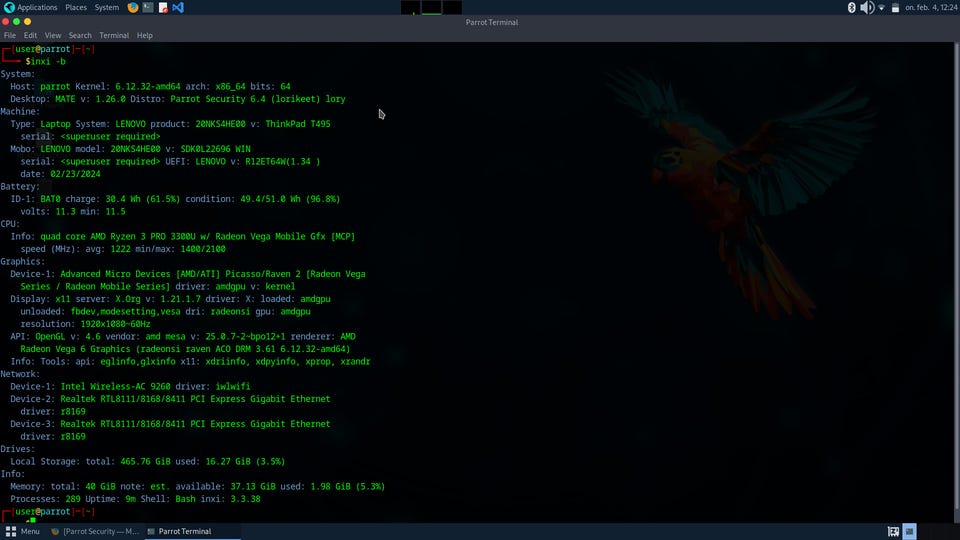Open the Search menu in terminal
Image resolution: width=960 pixels, height=540 pixels.
(80, 35)
